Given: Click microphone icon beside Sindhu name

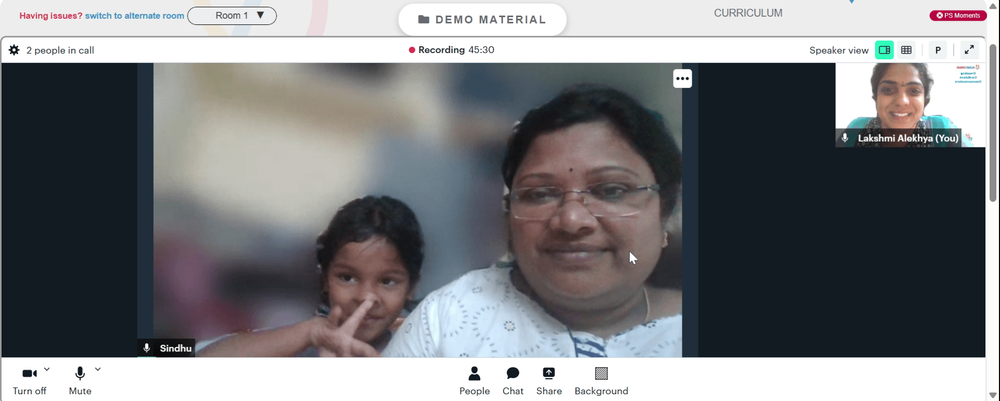Looking at the screenshot, I should pyautogui.click(x=147, y=348).
